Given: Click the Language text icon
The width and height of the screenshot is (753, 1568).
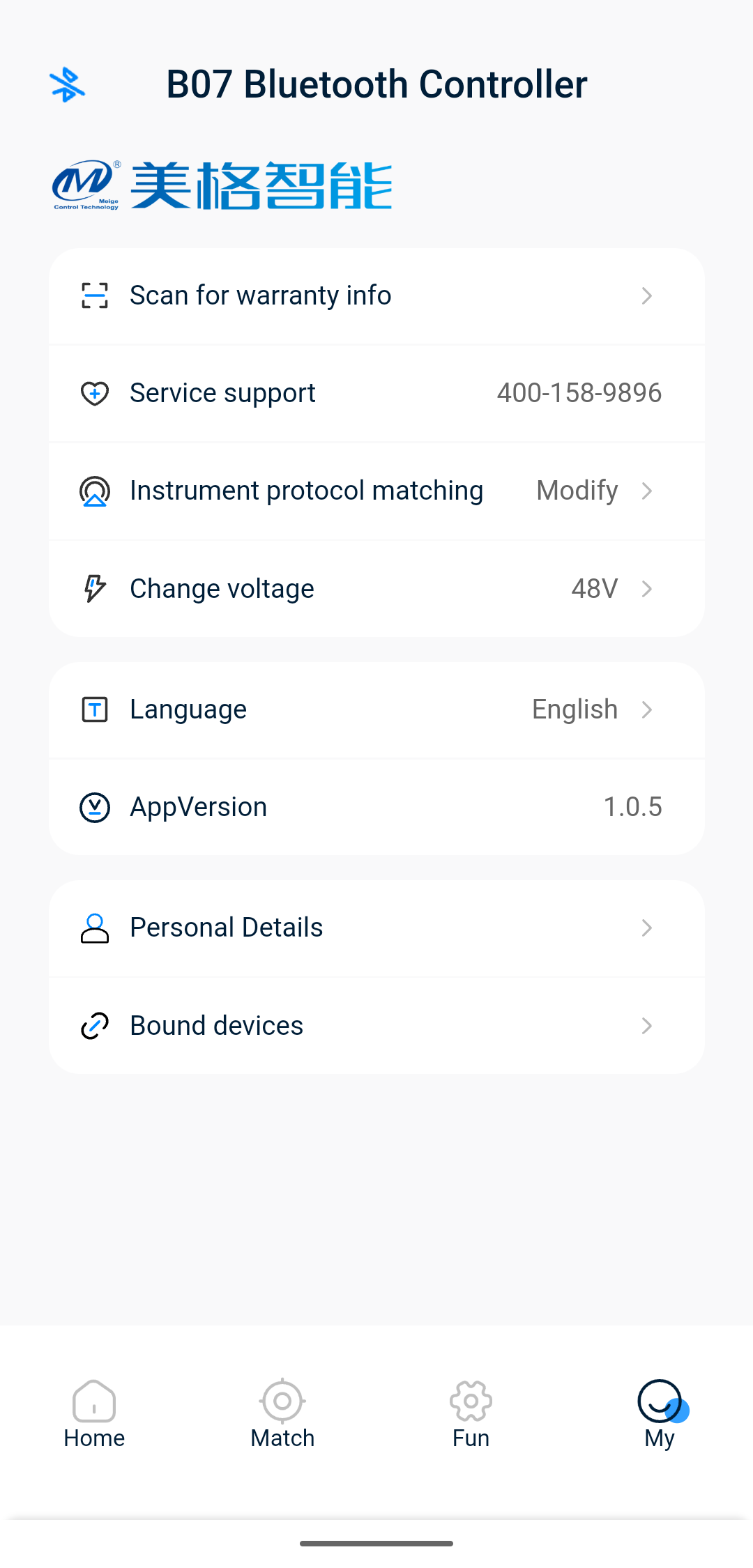Looking at the screenshot, I should [95, 709].
